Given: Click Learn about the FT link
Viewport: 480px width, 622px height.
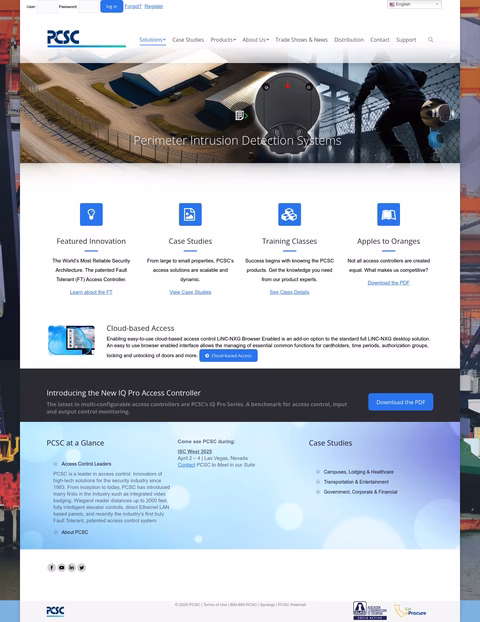Looking at the screenshot, I should pyautogui.click(x=91, y=292).
